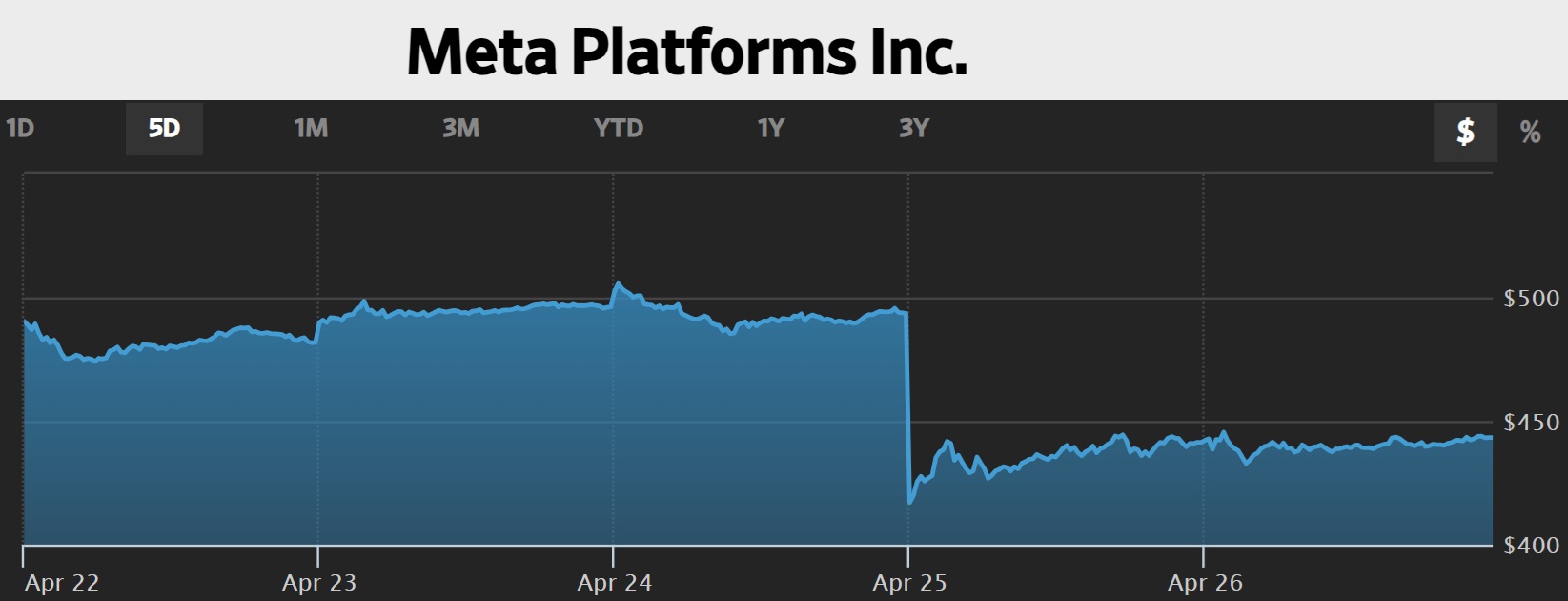The image size is (1568, 601).
Task: Click the $450 price axis label
Action: (1531, 422)
